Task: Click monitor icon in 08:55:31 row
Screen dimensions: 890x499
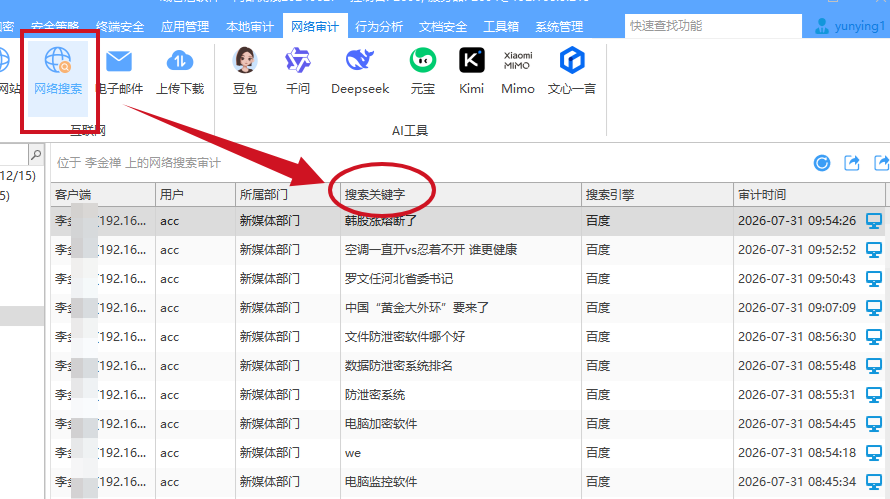Action: point(874,395)
